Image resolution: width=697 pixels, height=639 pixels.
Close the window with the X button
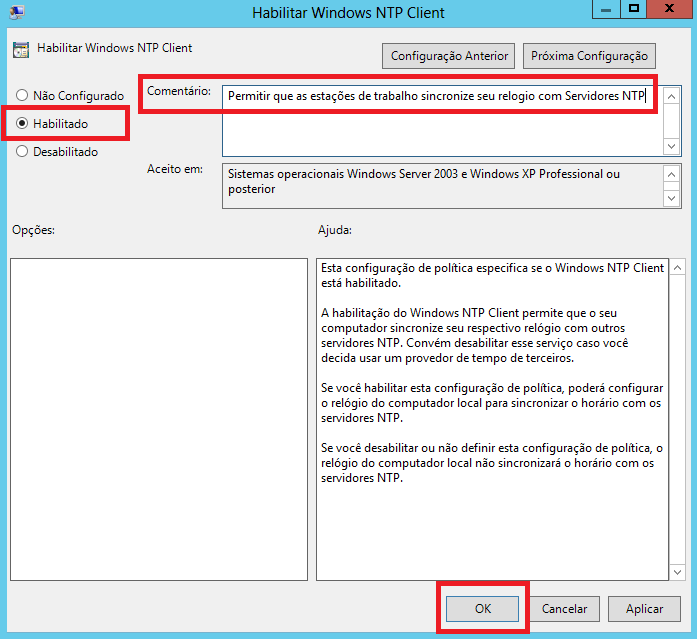click(x=669, y=9)
